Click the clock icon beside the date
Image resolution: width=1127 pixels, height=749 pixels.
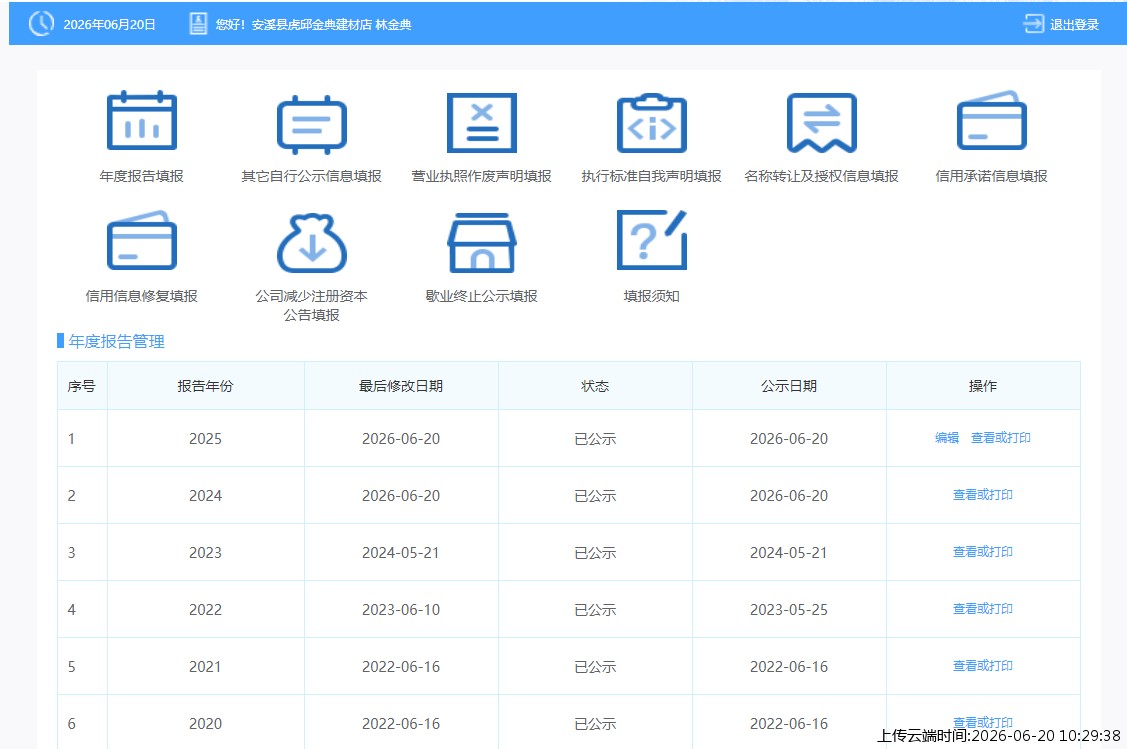pyautogui.click(x=41, y=24)
